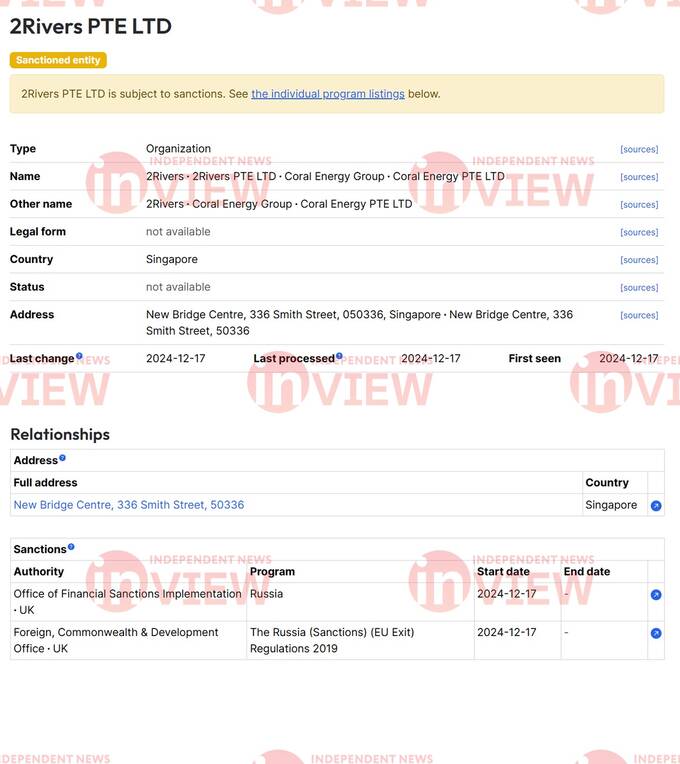
Task: Click the 'Start date' column header
Action: point(503,572)
